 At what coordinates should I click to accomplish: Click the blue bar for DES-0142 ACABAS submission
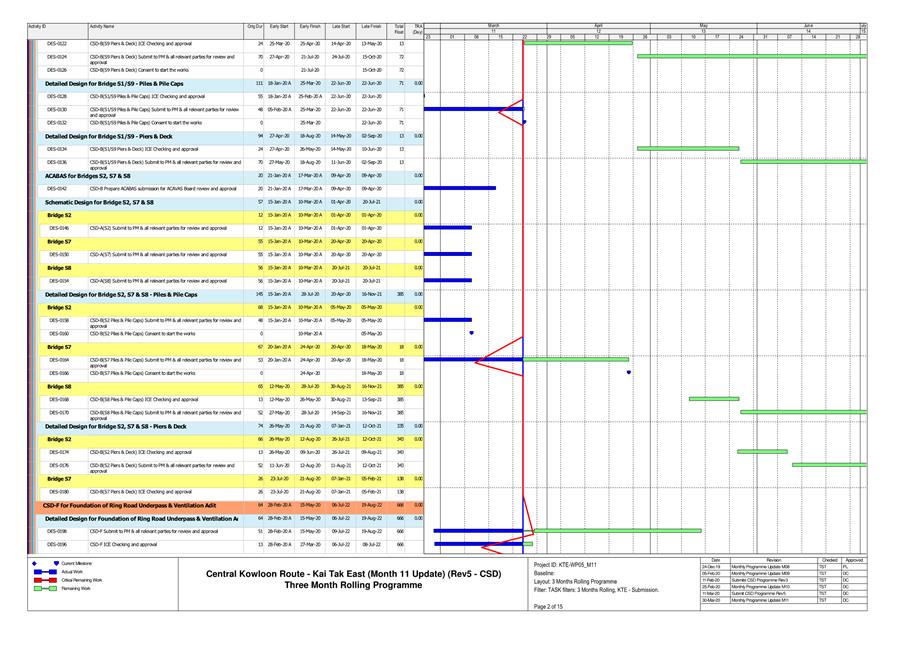459,188
